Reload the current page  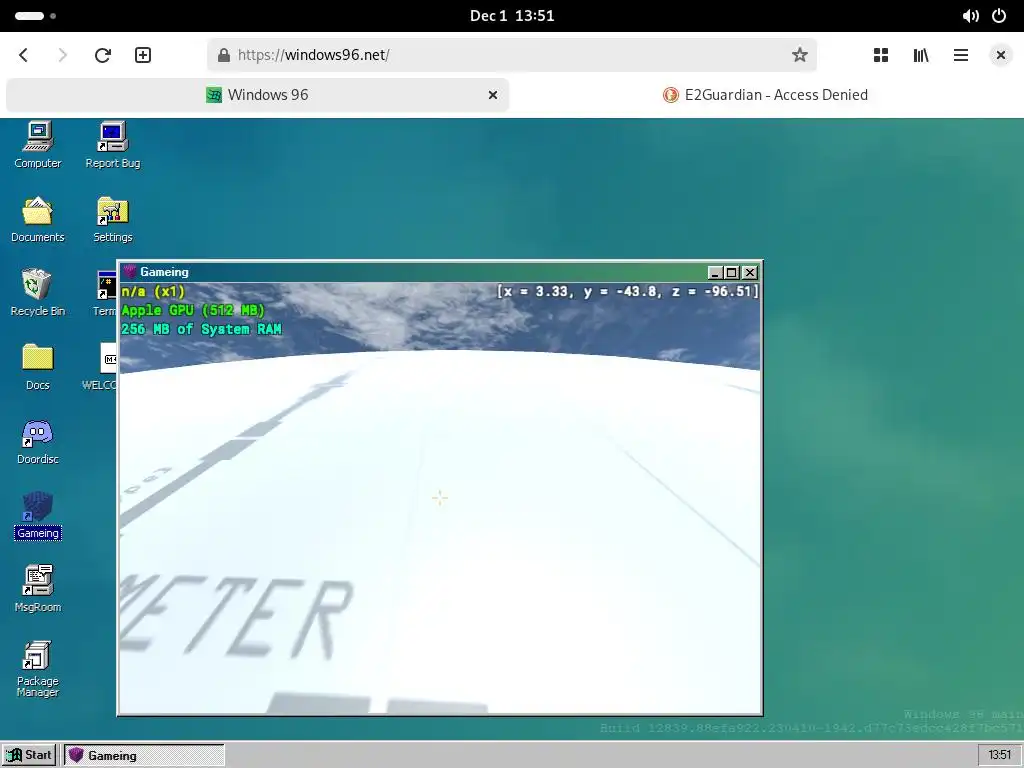click(103, 55)
